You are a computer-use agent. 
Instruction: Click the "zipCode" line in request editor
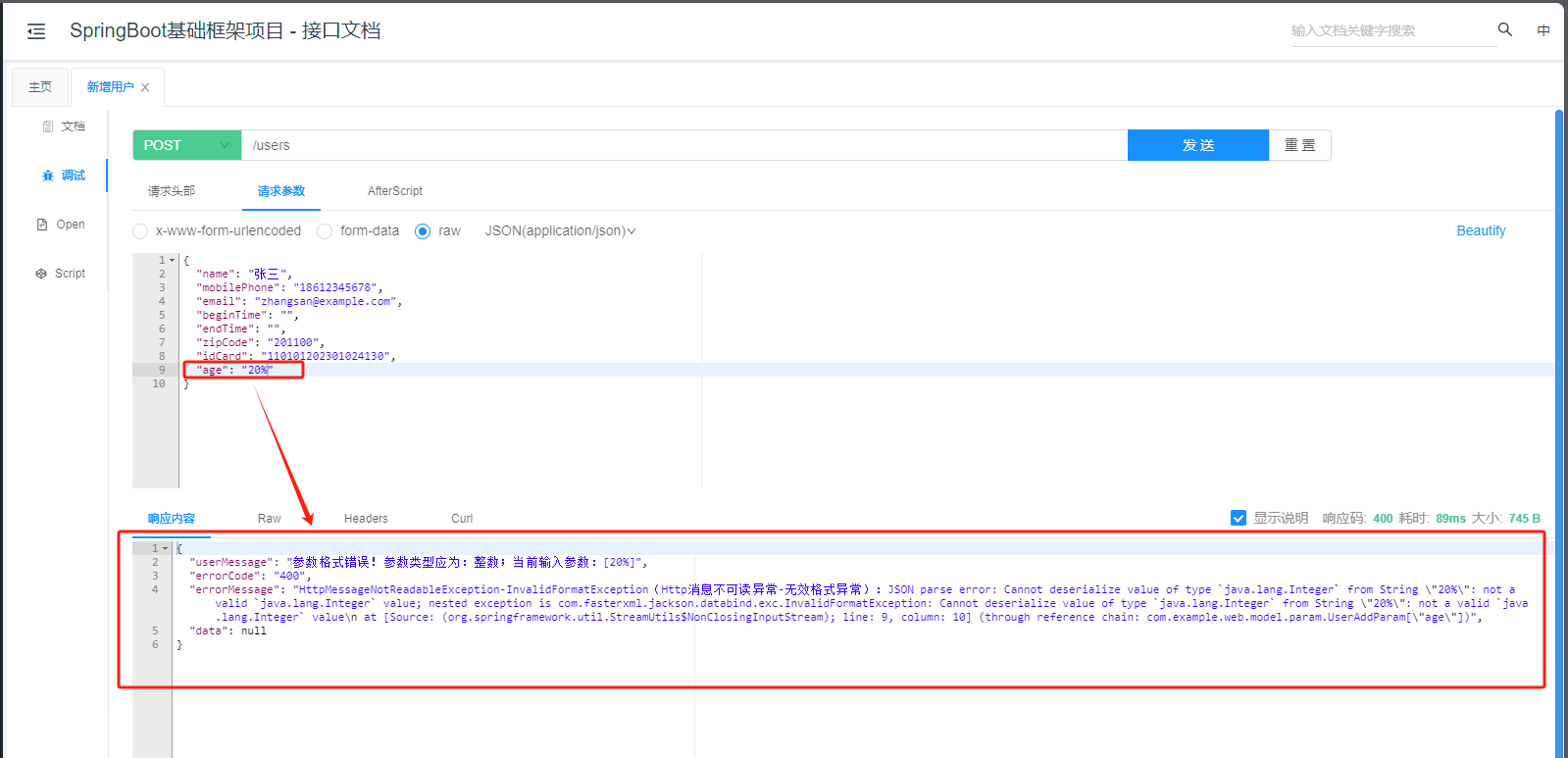[260, 343]
